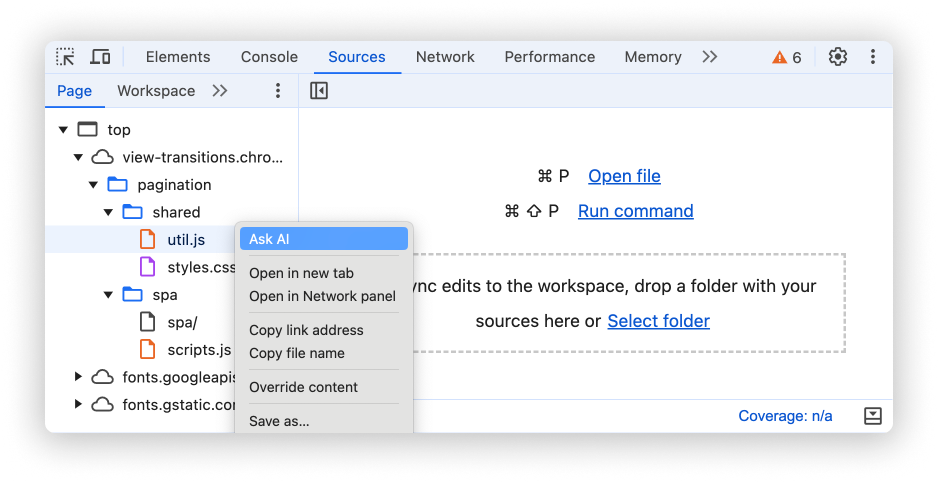
Task: Collapse the spa folder
Action: point(109,295)
